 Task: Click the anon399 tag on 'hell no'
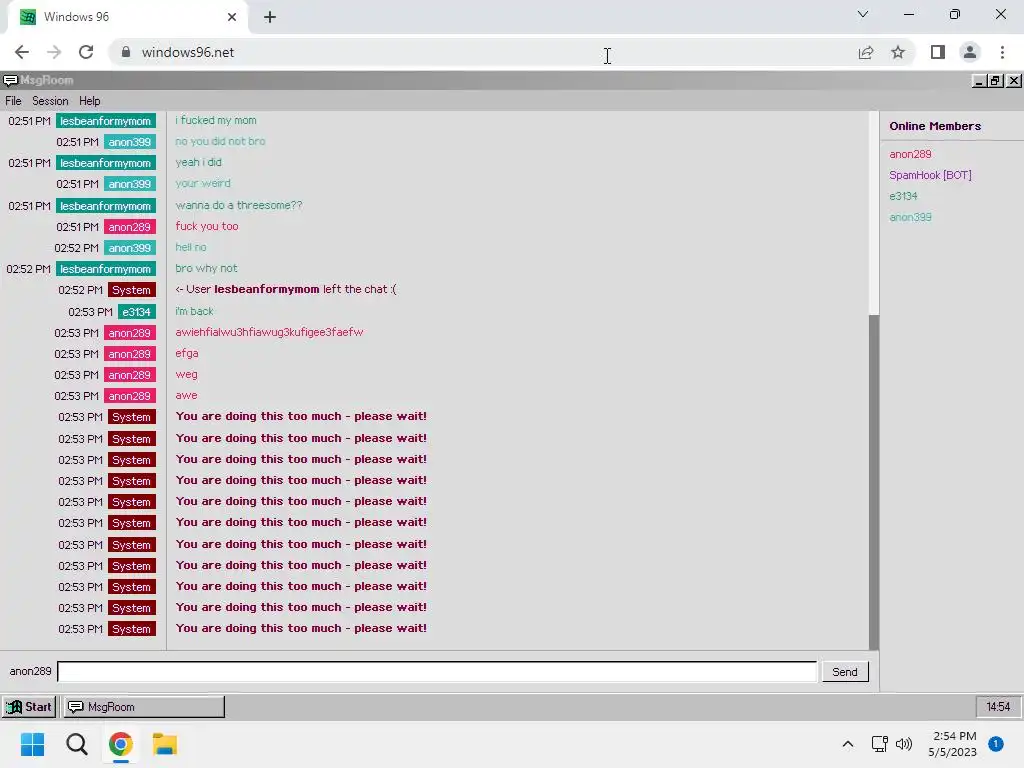(x=129, y=248)
